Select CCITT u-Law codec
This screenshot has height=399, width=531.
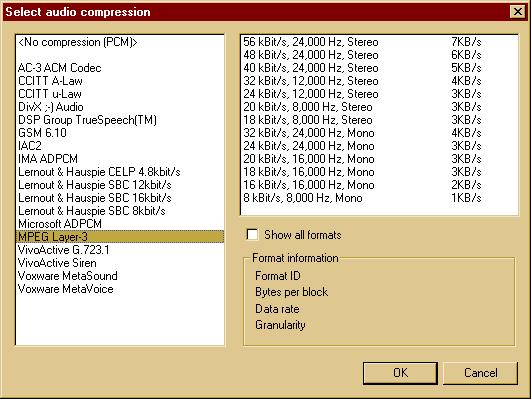click(120, 94)
